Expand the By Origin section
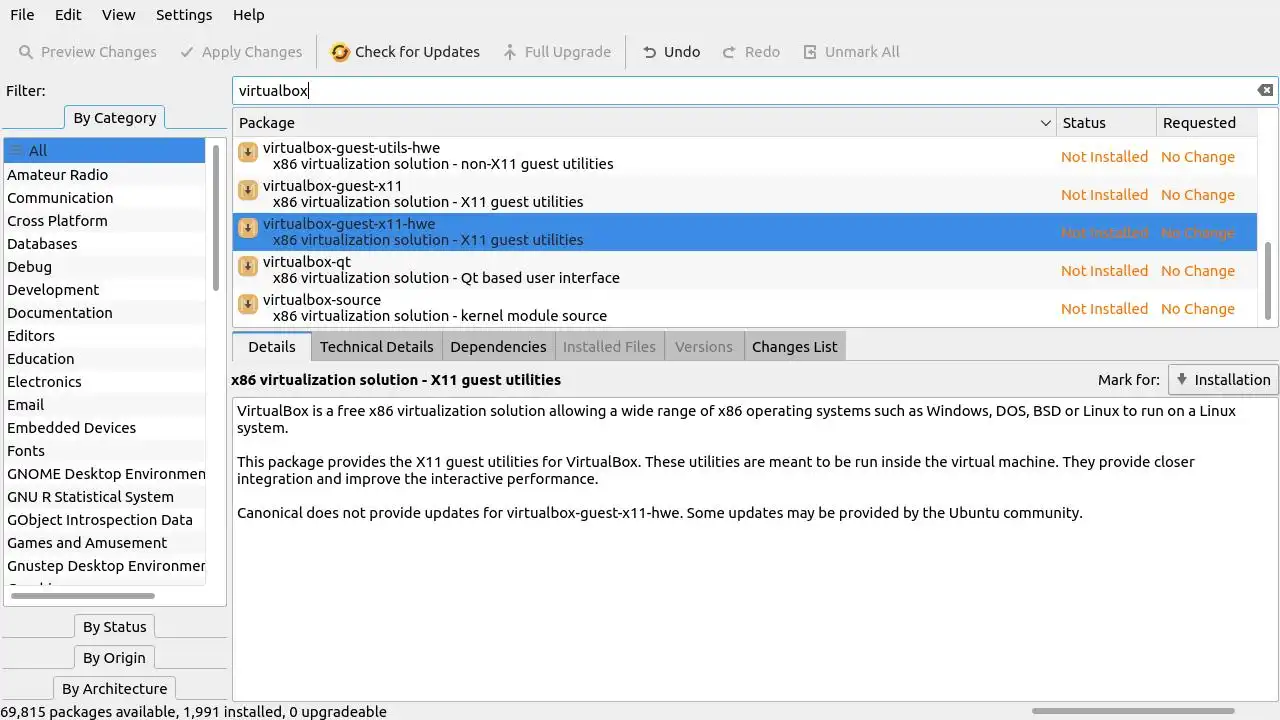1280x720 pixels. coord(114,658)
